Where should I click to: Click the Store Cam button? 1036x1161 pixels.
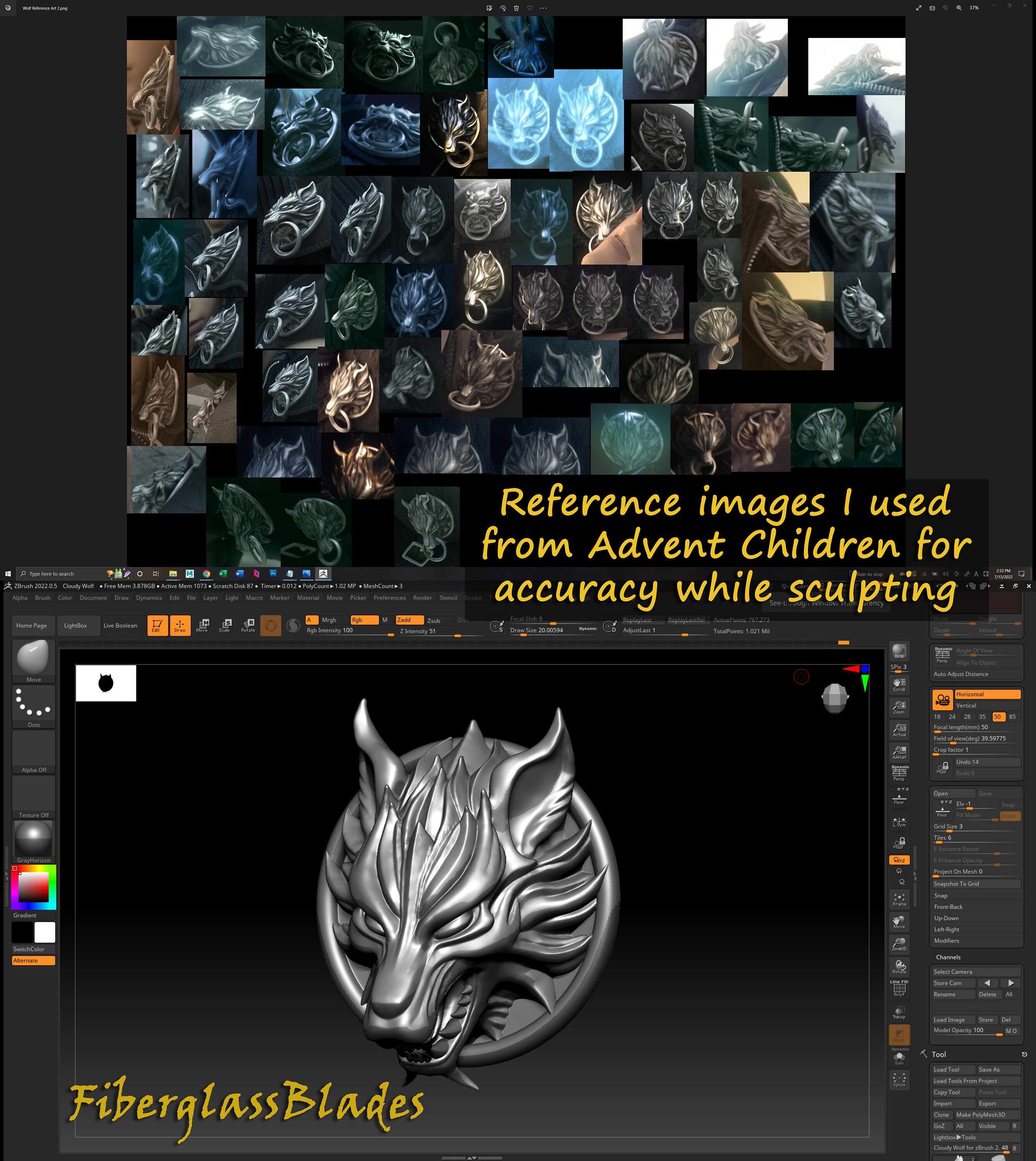pyautogui.click(x=954, y=983)
